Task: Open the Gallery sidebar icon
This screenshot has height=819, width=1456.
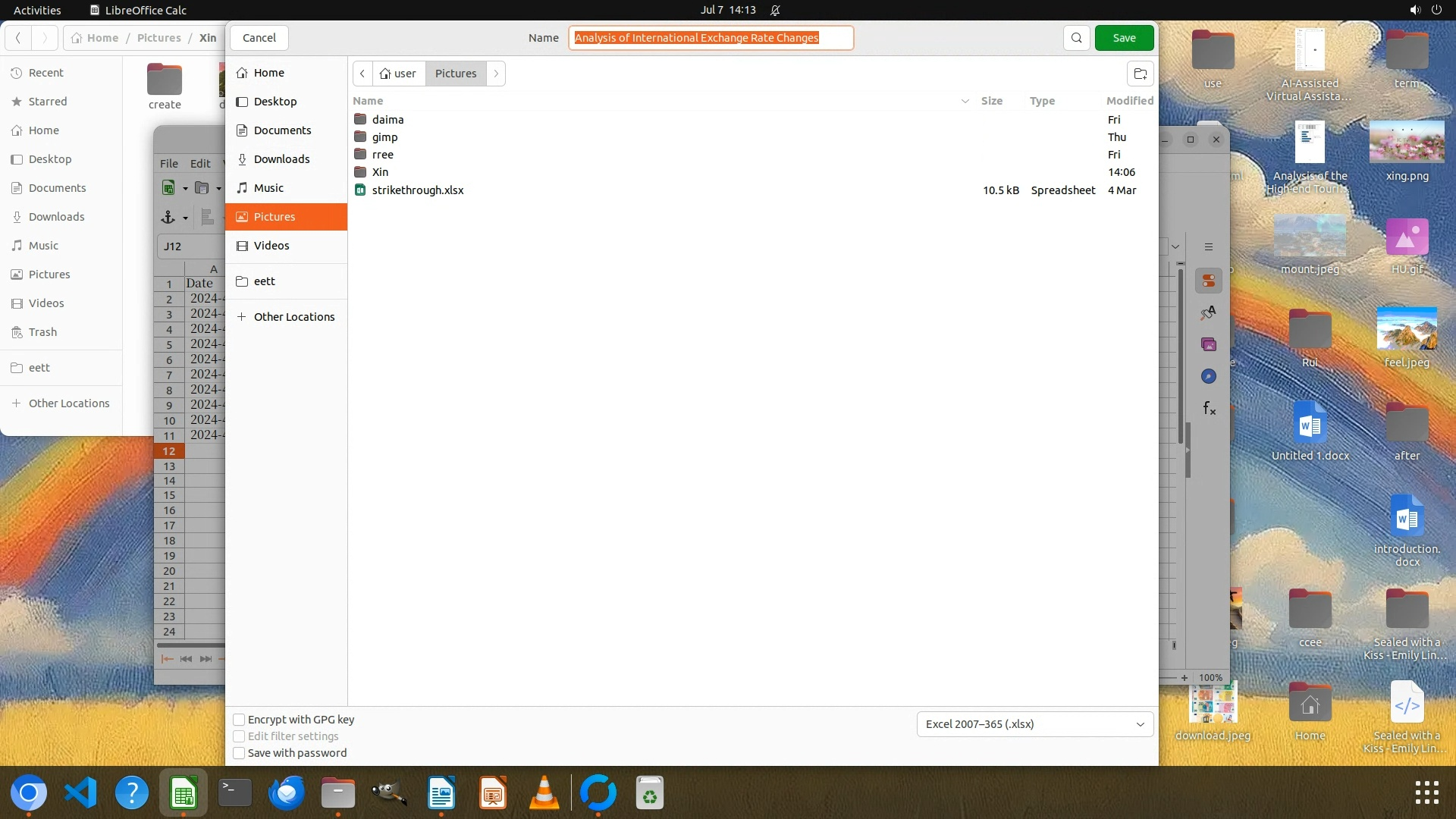Action: click(x=1209, y=345)
